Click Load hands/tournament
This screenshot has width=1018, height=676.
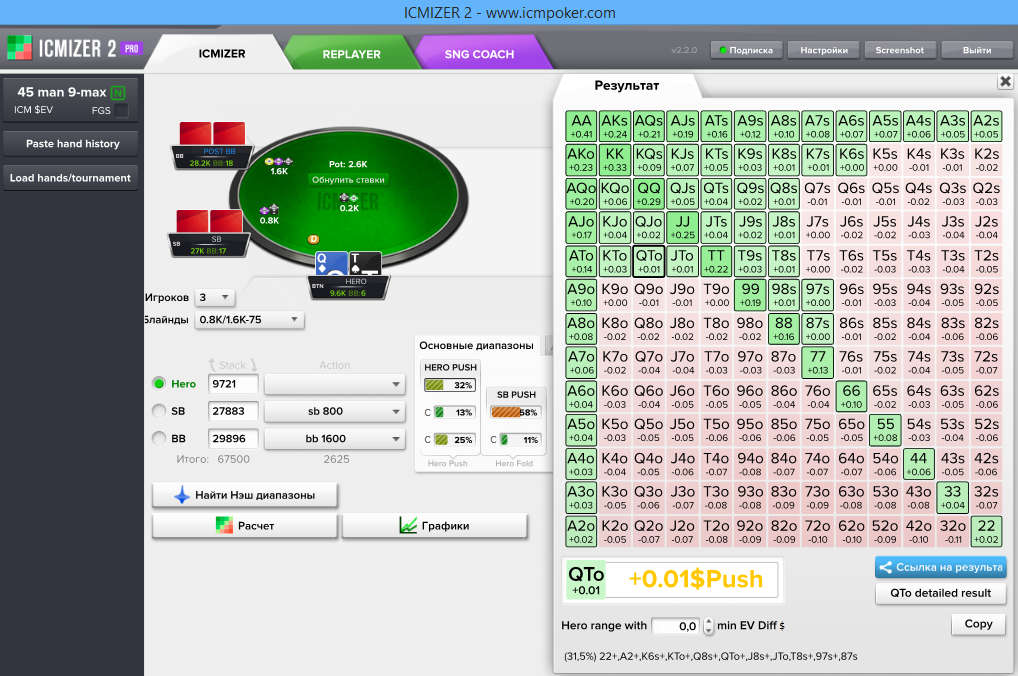[71, 178]
